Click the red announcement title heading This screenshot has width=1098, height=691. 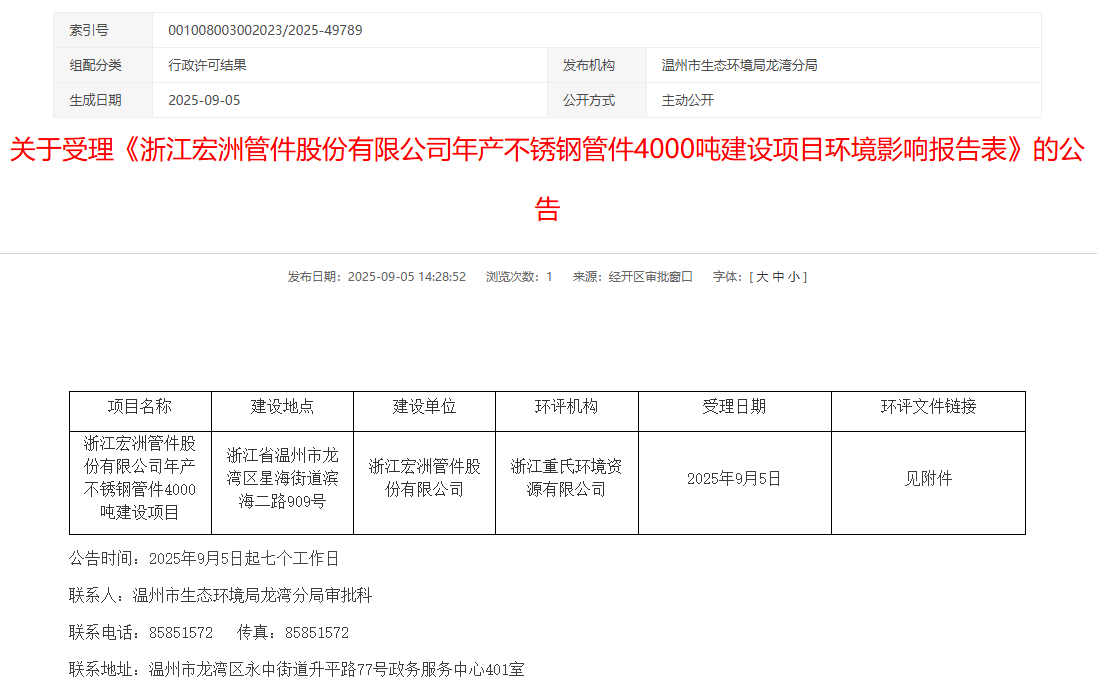[x=547, y=151]
